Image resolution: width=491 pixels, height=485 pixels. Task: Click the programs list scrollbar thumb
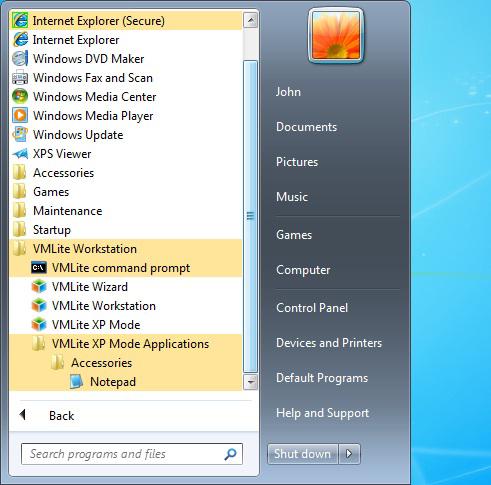click(250, 216)
